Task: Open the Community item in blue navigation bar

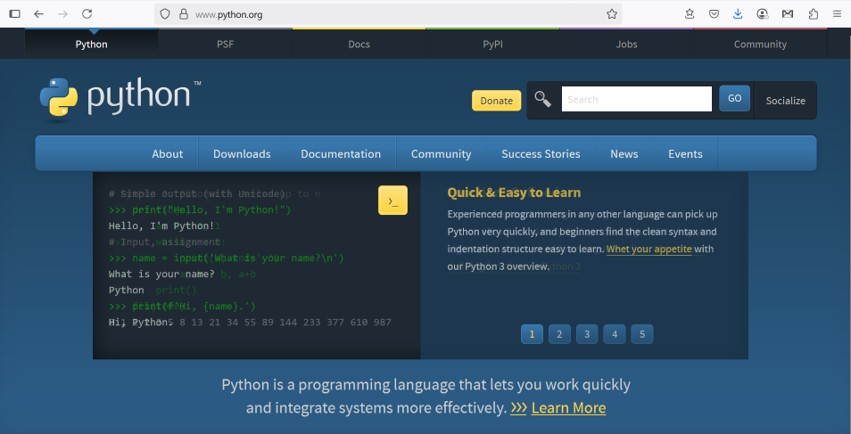Action: click(441, 154)
